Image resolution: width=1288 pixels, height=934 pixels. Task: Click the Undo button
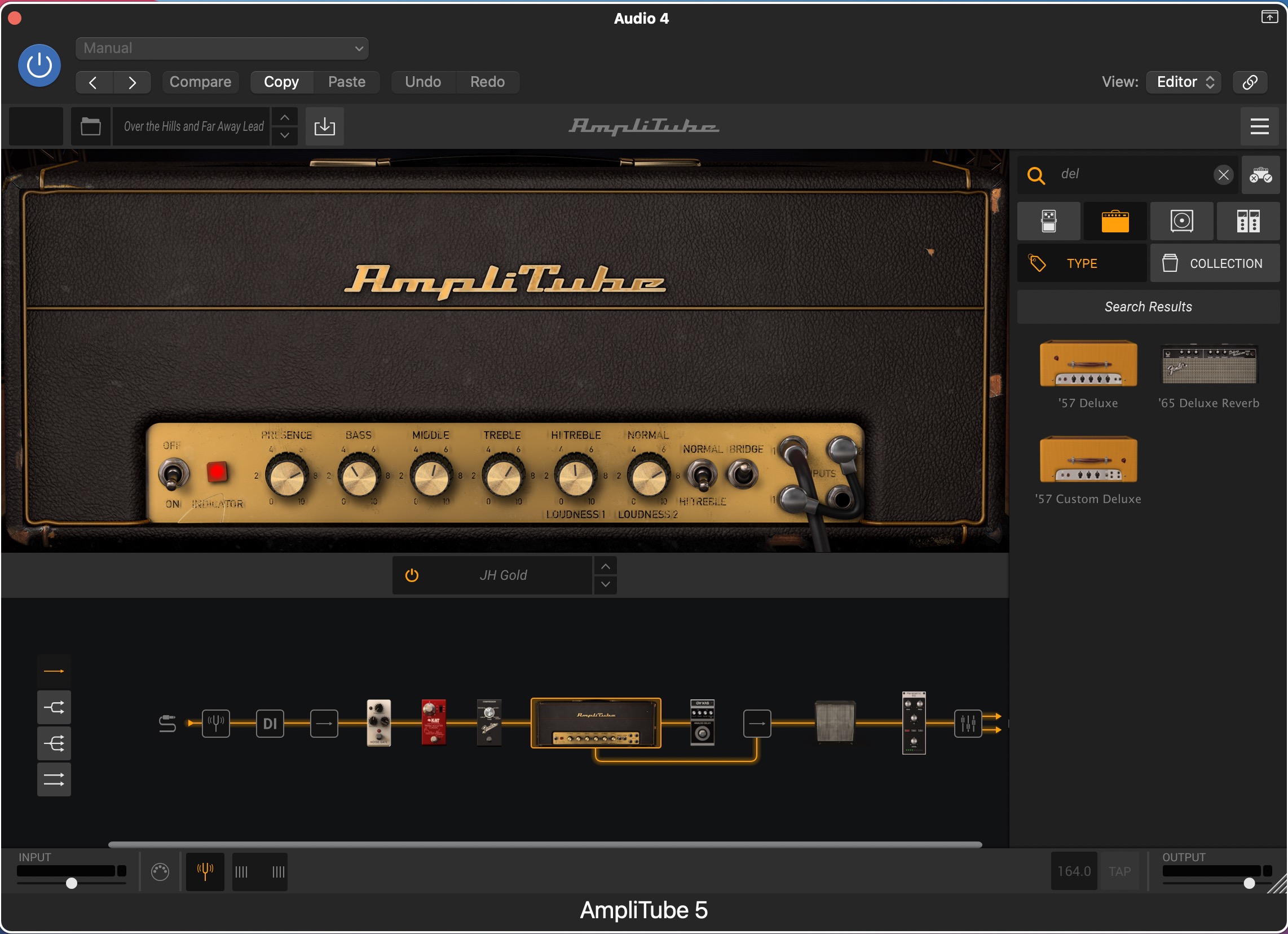[423, 82]
